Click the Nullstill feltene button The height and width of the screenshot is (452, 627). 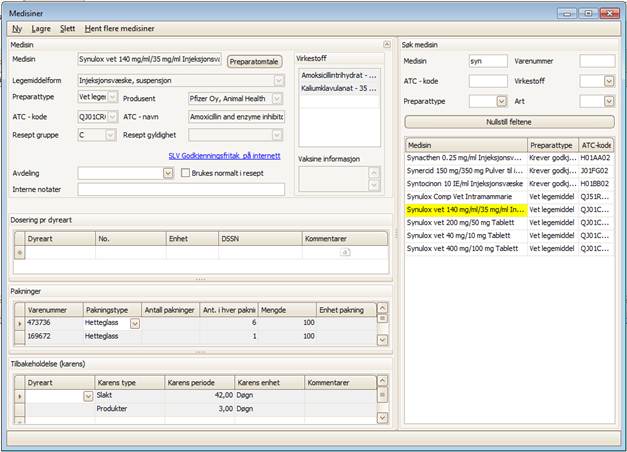pos(509,121)
